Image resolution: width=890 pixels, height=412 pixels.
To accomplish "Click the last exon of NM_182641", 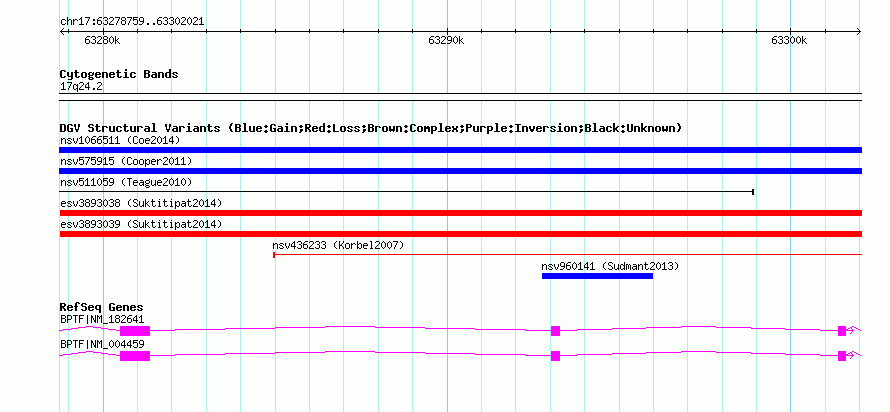I will point(842,331).
